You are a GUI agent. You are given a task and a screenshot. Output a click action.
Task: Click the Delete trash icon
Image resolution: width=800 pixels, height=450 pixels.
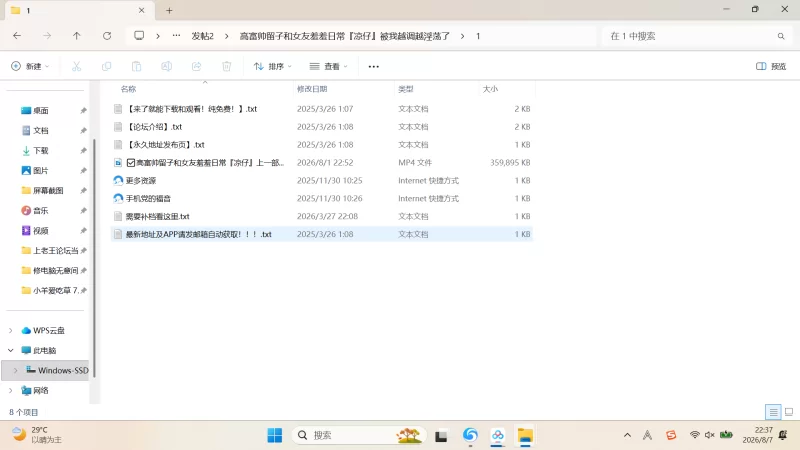coord(227,66)
